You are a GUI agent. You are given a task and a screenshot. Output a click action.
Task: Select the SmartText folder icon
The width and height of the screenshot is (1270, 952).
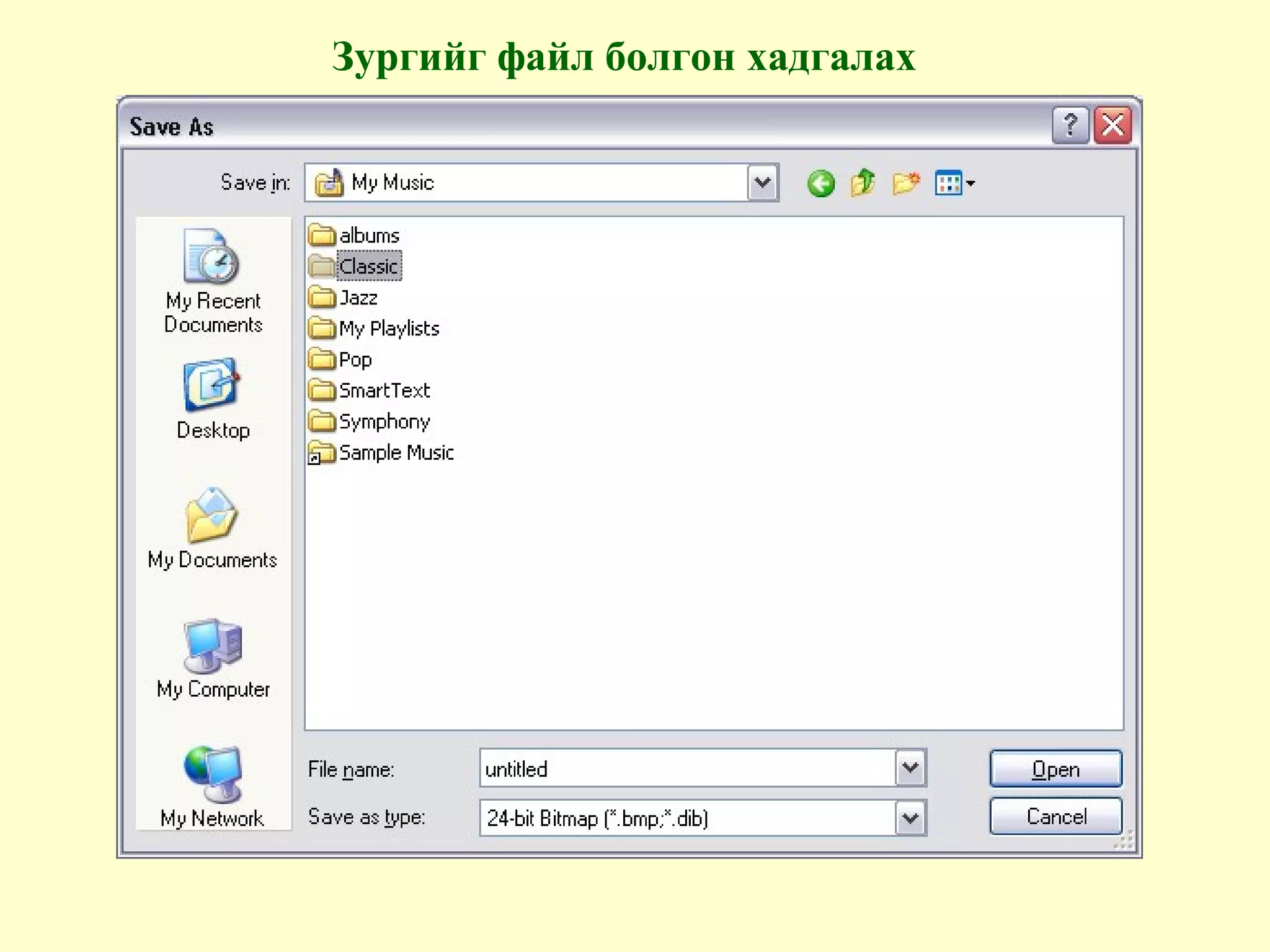point(322,390)
